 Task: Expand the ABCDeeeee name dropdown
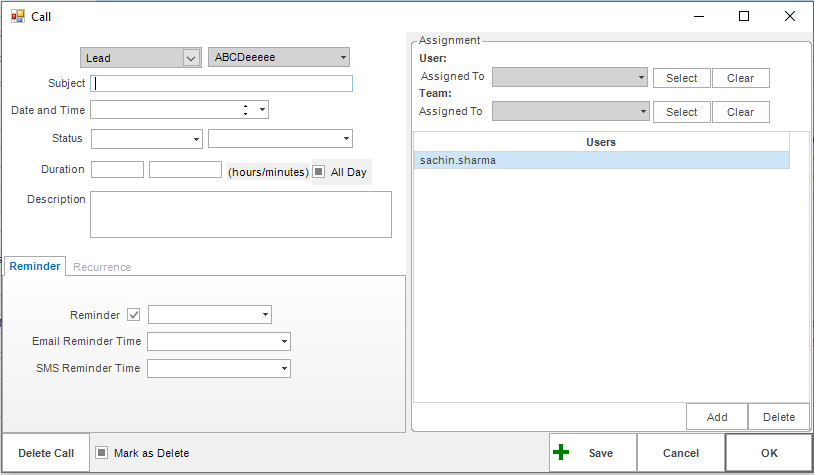tap(343, 58)
